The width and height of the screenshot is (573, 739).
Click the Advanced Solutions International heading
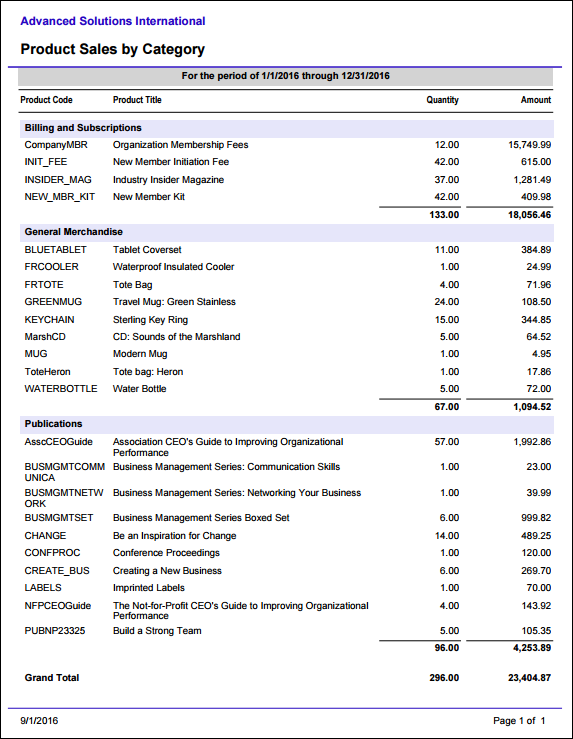pos(113,21)
